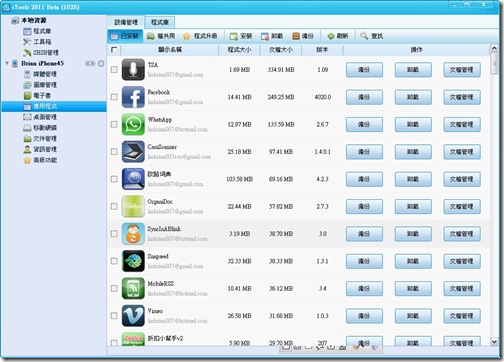The height and width of the screenshot is (362, 504).
Task: Toggle the select-all checkbox in the header
Action: point(114,50)
